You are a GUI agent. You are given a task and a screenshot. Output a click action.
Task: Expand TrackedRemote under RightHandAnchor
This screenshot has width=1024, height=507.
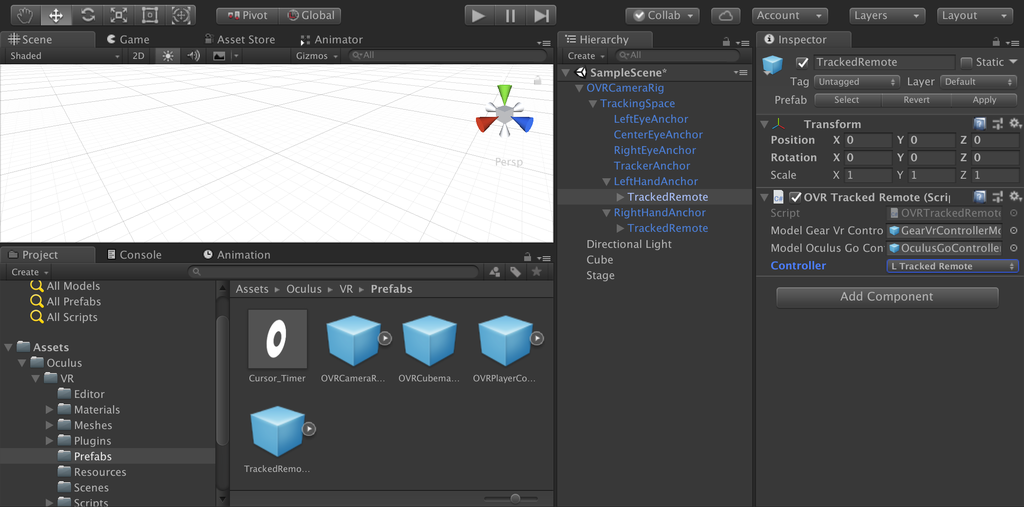tap(620, 228)
